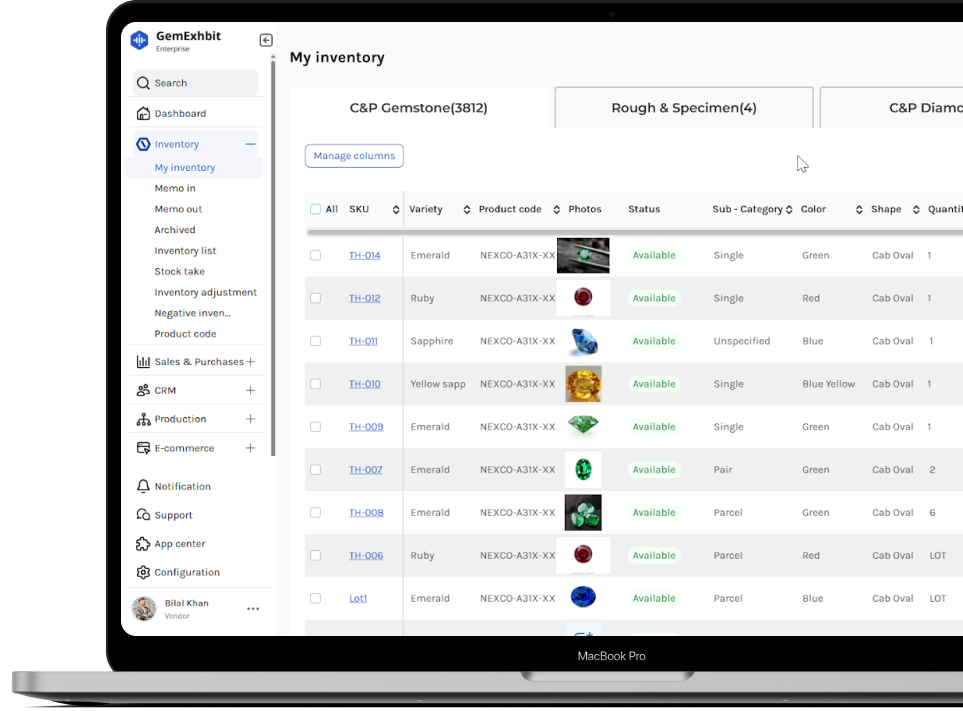Image resolution: width=963 pixels, height=711 pixels.
Task: Open user options three-dot menu
Action: click(253, 608)
